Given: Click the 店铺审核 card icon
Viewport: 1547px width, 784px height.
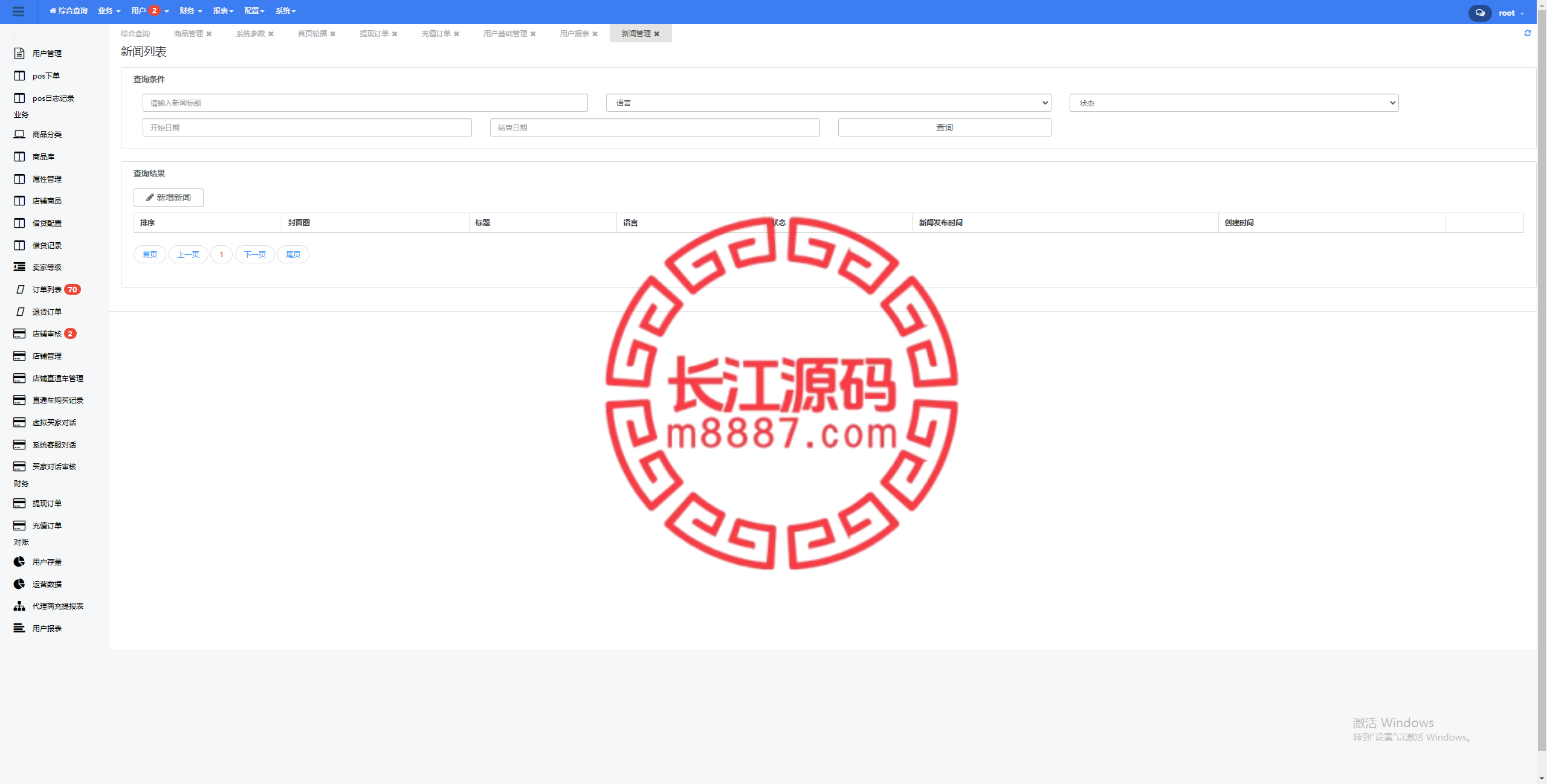Looking at the screenshot, I should [19, 333].
